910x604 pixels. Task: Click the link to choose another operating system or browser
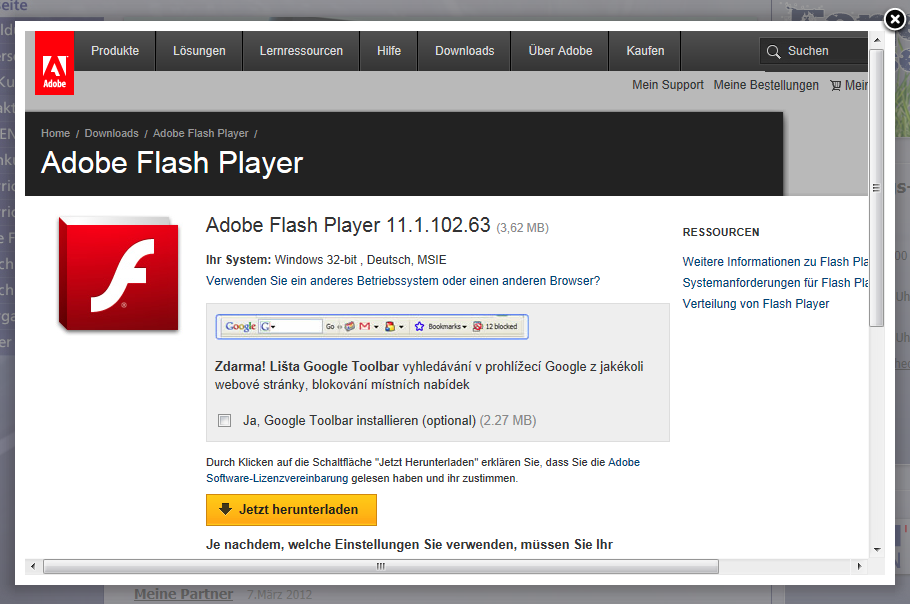coord(403,281)
